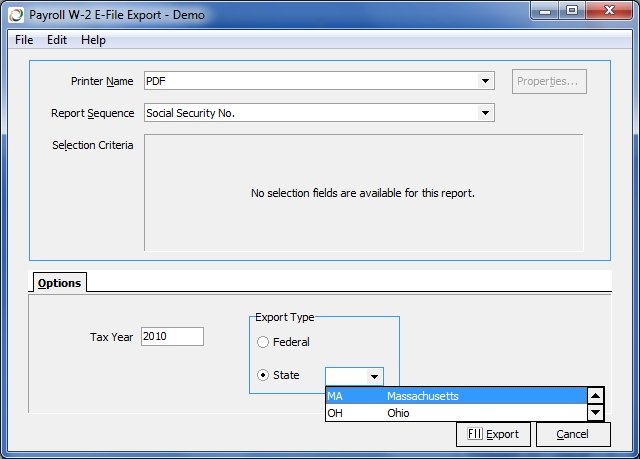Click the application icon in title bar
Viewport: 640px width, 459px height.
click(x=15, y=13)
